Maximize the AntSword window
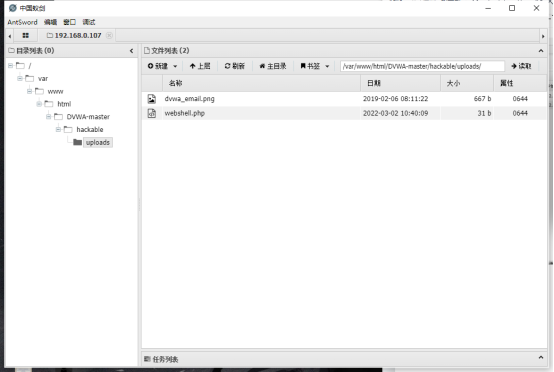Image resolution: width=554 pixels, height=372 pixels. pos(512,8)
